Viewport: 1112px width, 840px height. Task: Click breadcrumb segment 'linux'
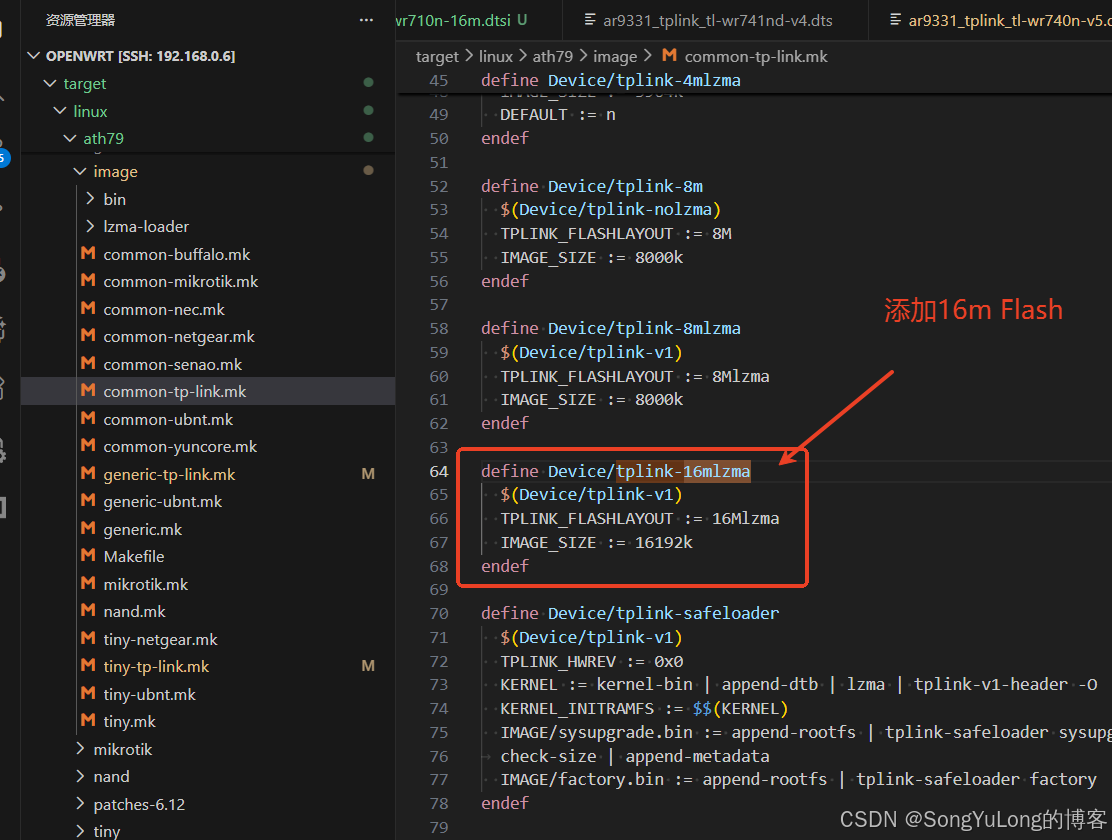[495, 56]
